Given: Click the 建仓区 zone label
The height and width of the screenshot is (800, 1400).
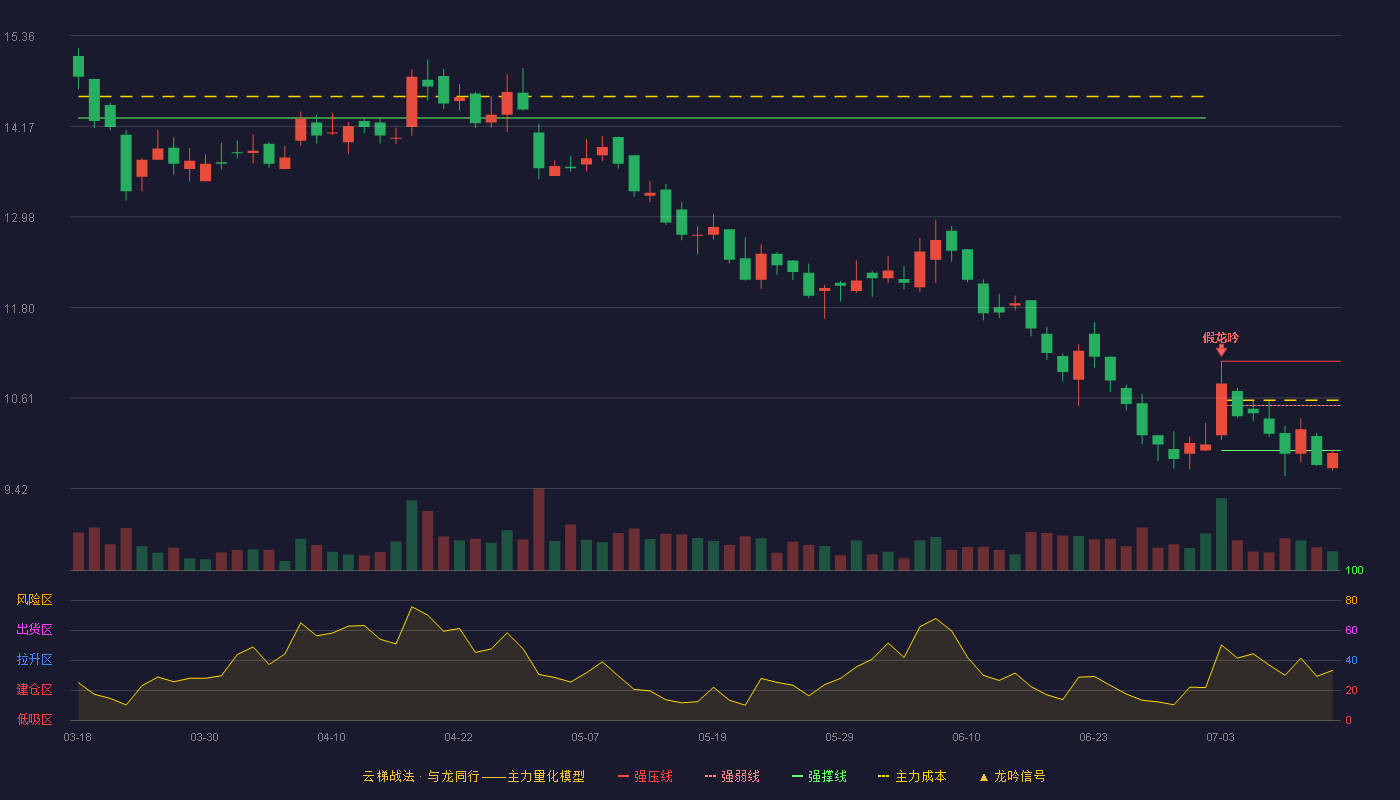Looking at the screenshot, I should [34, 690].
